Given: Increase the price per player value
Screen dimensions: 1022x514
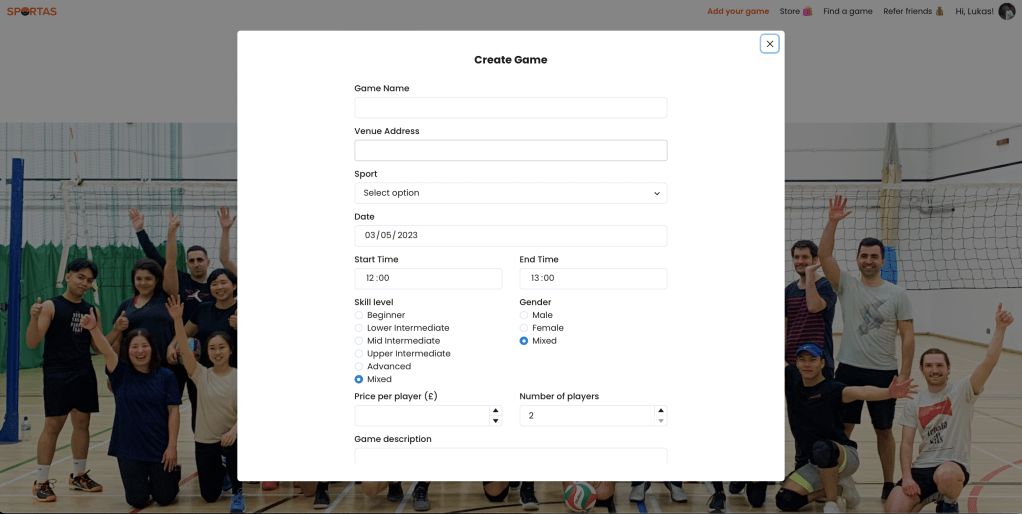Looking at the screenshot, I should pos(495,410).
